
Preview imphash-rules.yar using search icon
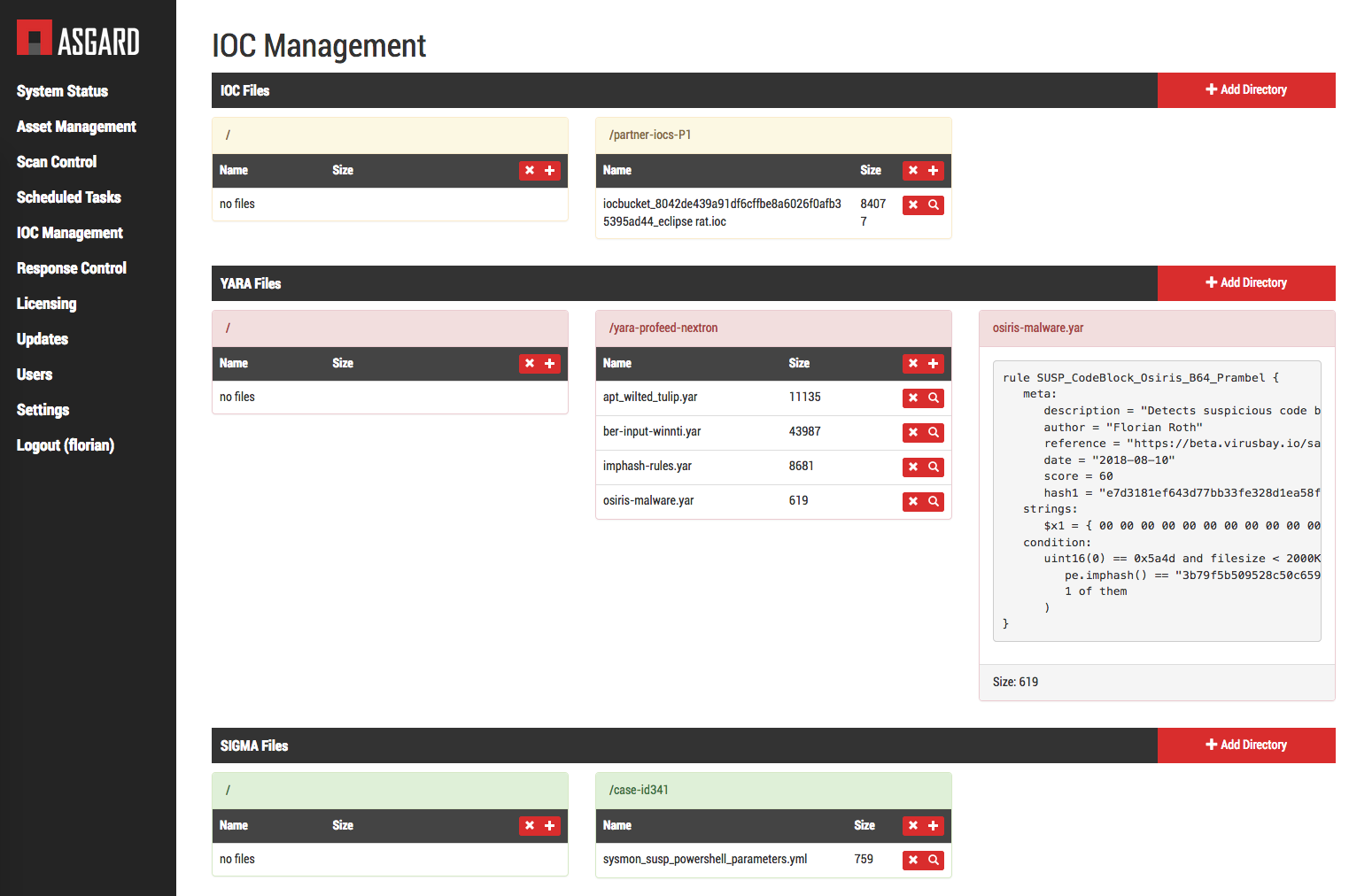coord(934,467)
